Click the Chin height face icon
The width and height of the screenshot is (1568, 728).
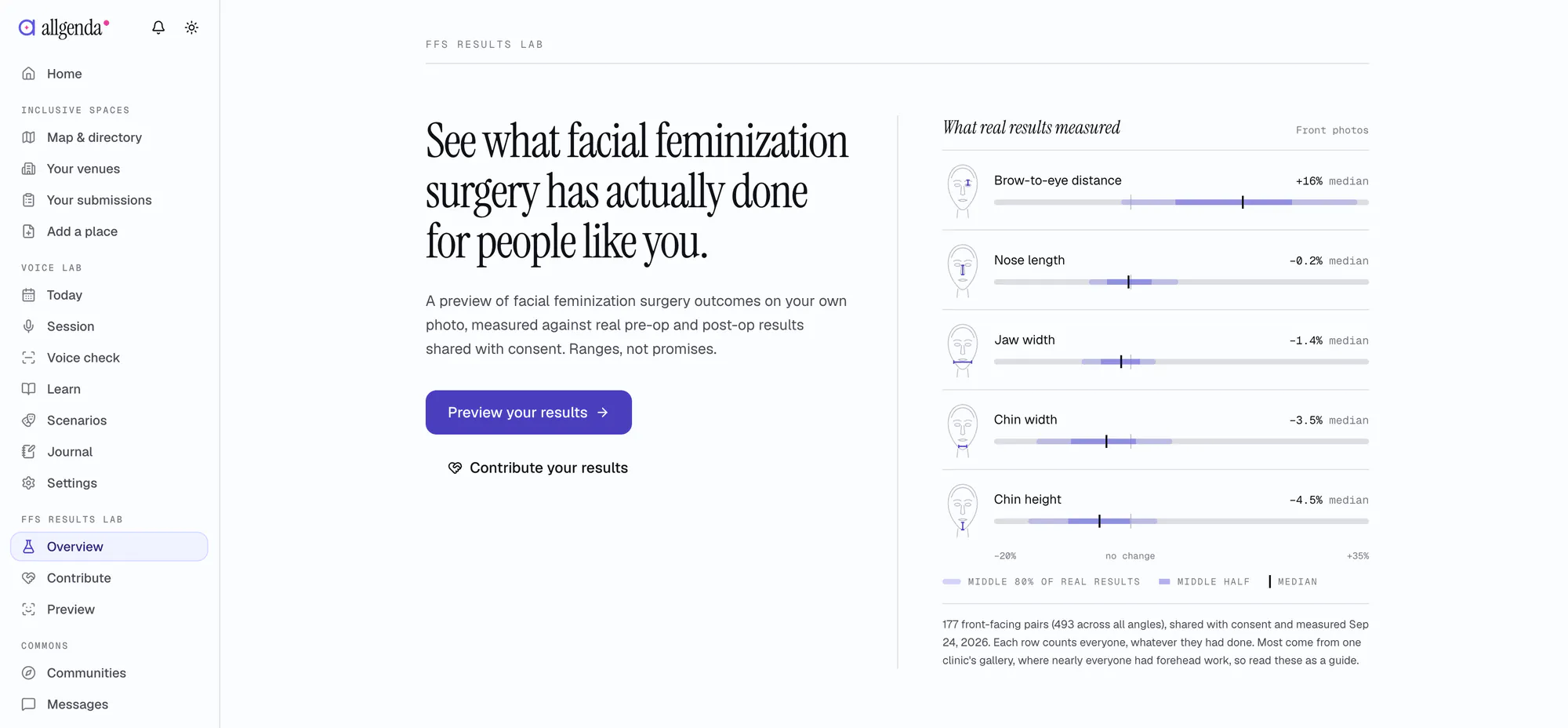(x=963, y=511)
